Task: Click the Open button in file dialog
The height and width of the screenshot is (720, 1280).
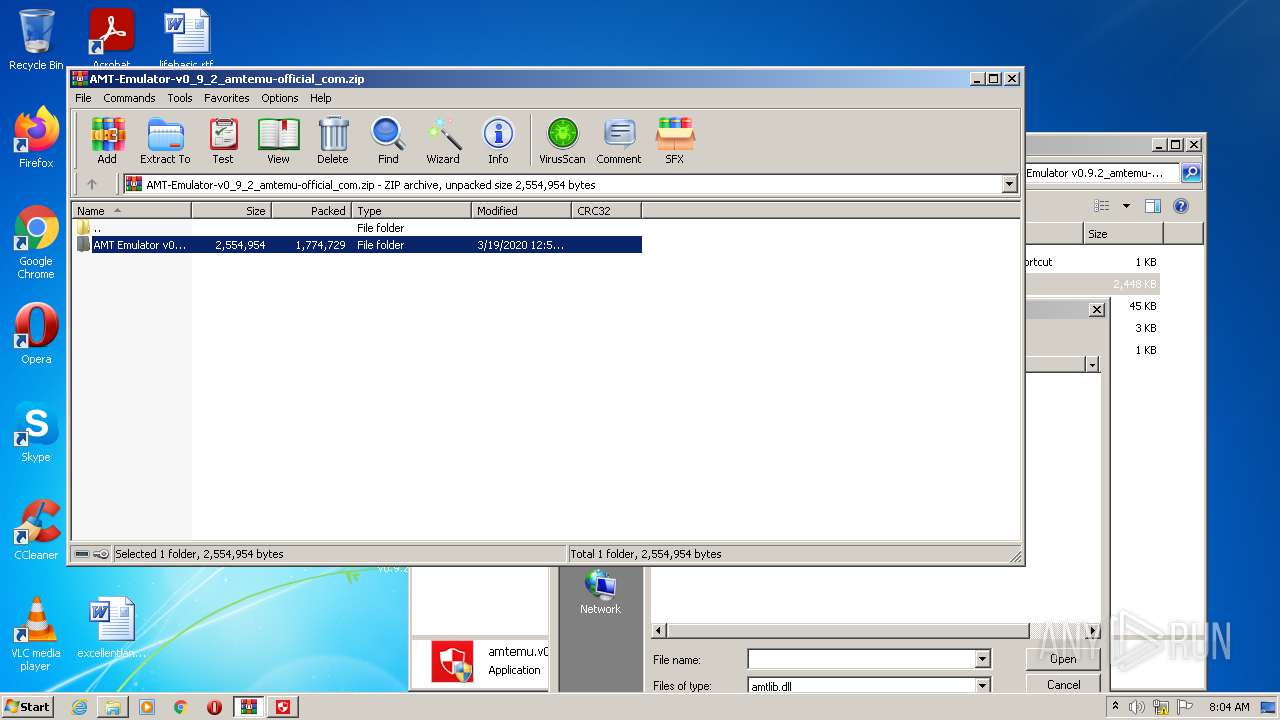Action: tap(1063, 659)
